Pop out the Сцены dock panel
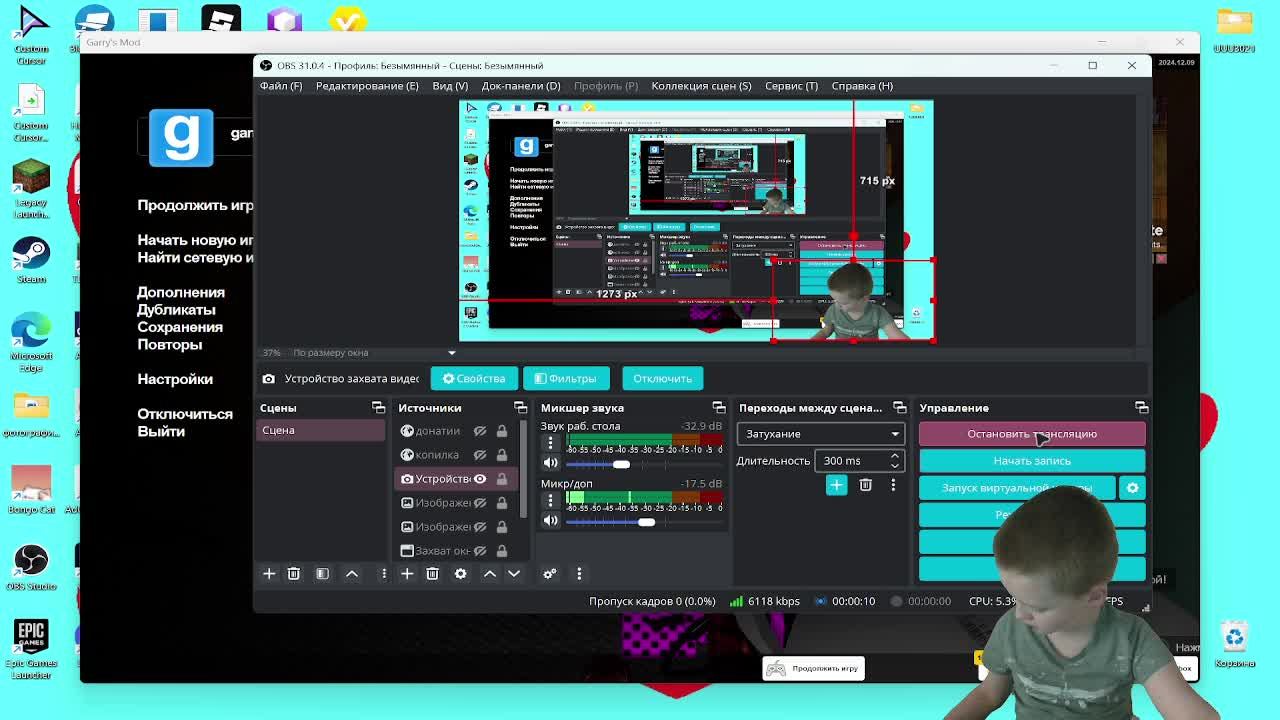1280x720 pixels. 378,408
